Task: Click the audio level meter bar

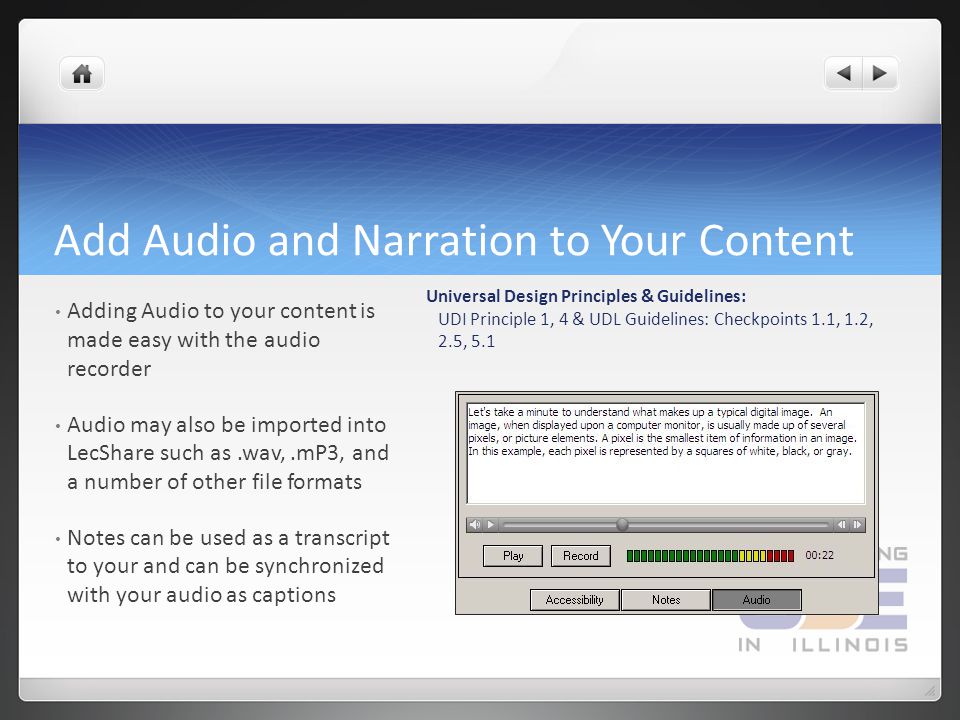Action: (x=710, y=556)
